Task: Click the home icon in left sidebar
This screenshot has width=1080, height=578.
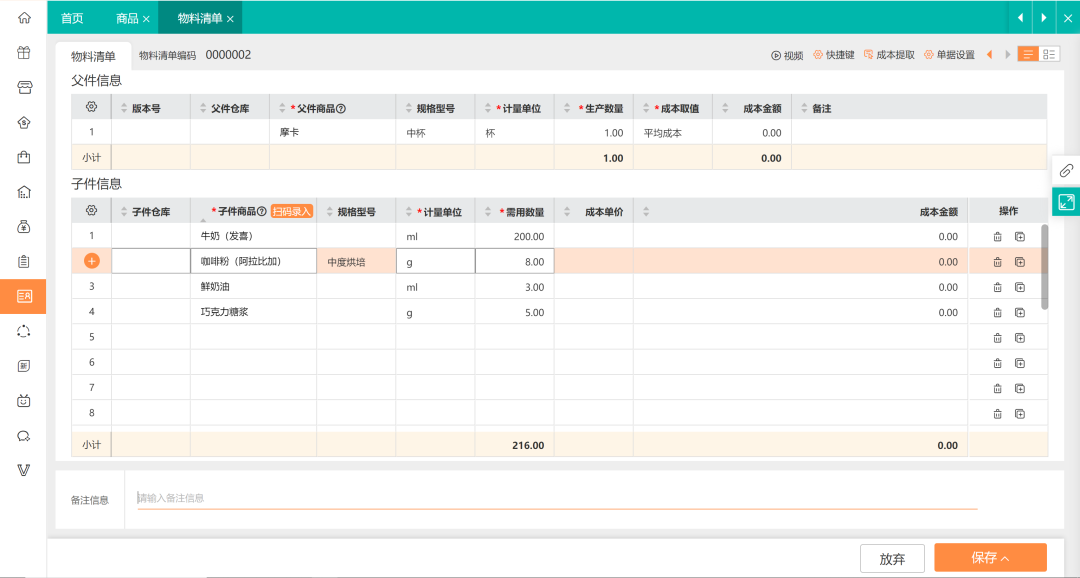Action: point(24,18)
